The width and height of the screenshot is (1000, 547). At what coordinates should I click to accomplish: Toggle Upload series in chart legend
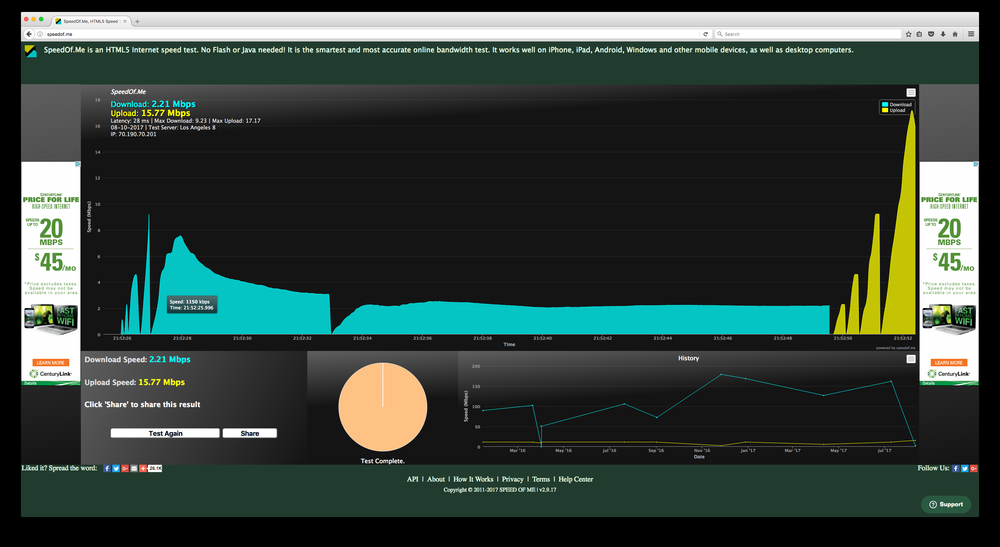893,110
